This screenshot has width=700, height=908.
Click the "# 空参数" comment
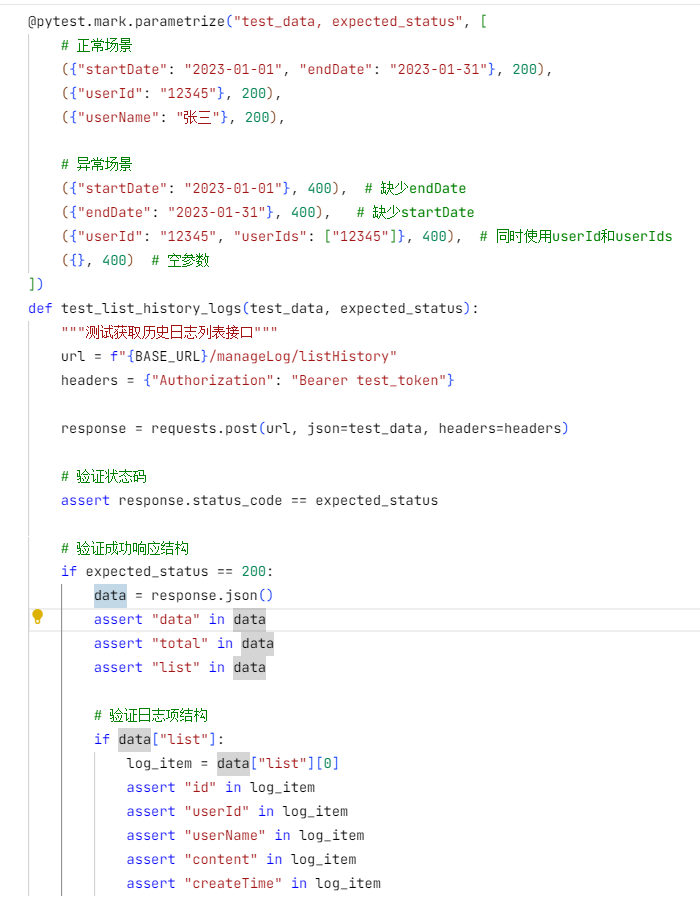180,261
